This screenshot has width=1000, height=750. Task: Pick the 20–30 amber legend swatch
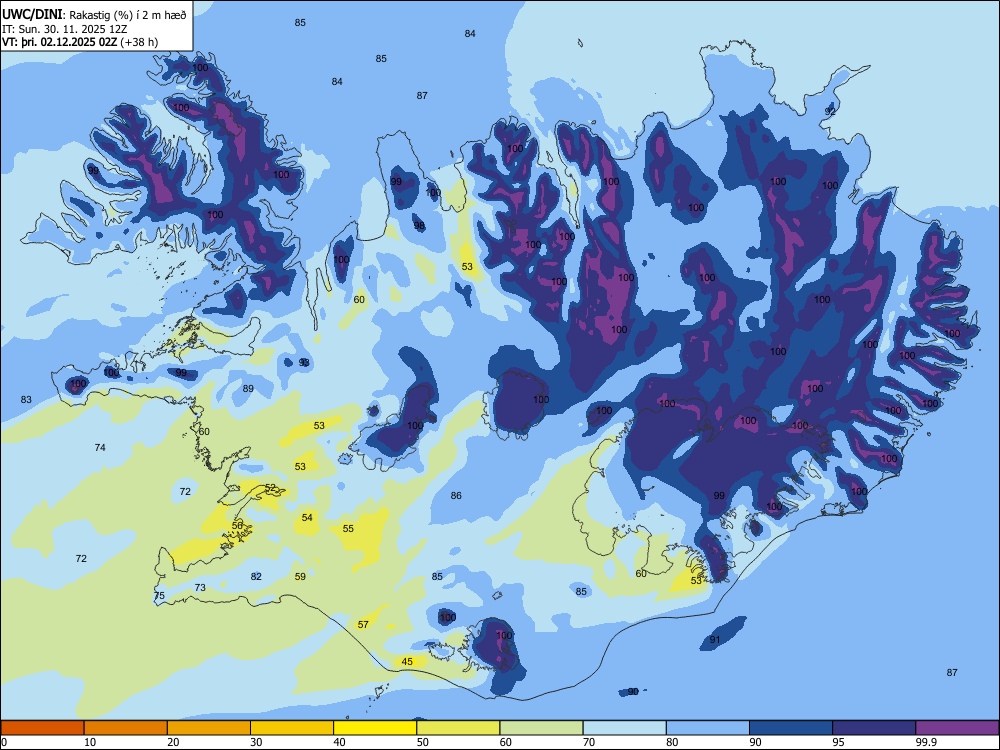tap(209, 728)
